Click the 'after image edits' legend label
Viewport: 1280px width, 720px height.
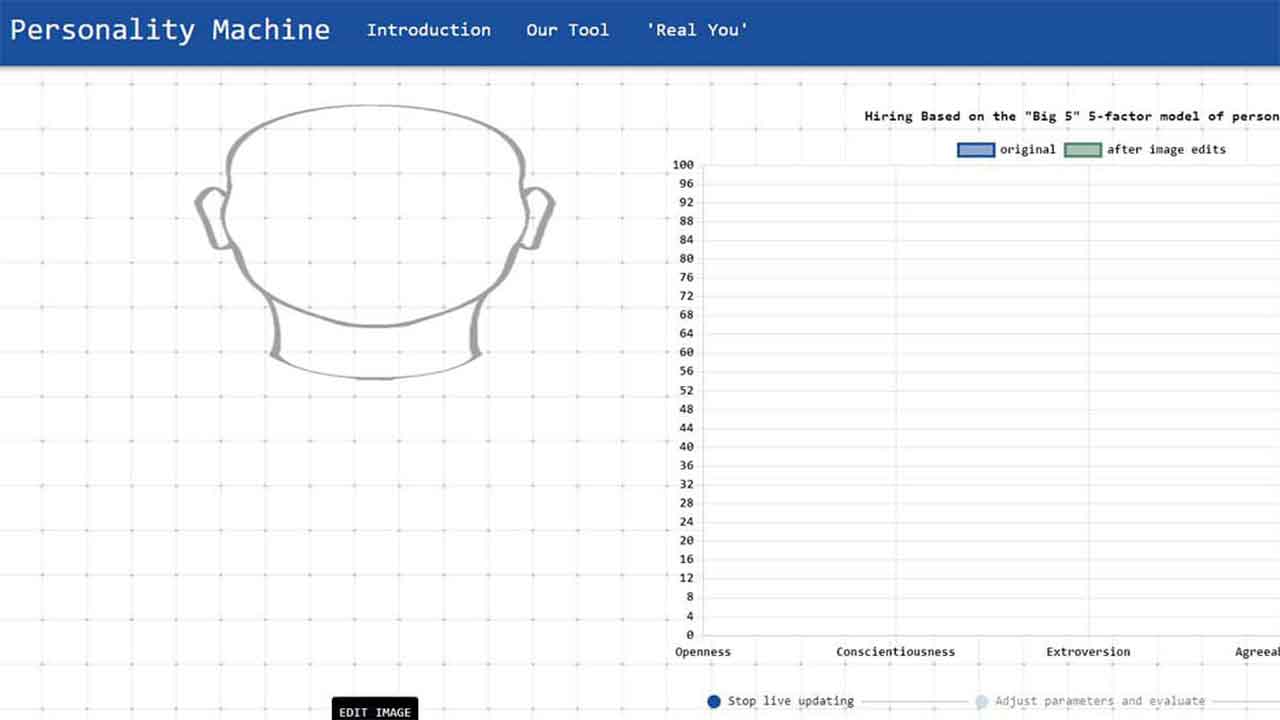point(1165,150)
